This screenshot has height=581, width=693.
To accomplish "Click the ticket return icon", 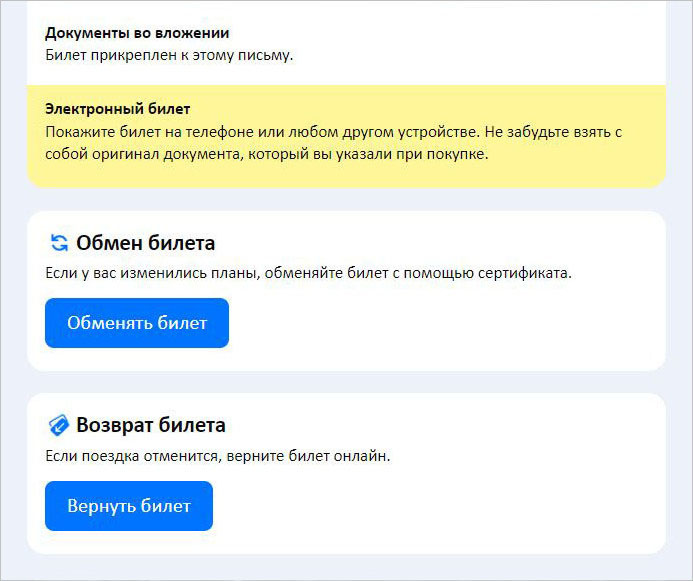I will pos(58,425).
